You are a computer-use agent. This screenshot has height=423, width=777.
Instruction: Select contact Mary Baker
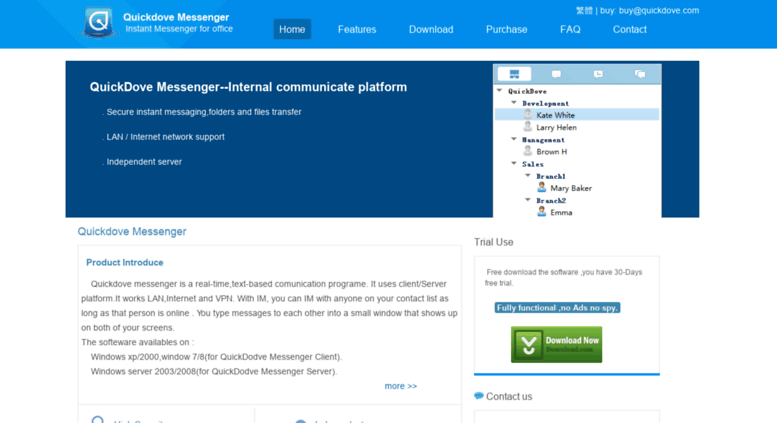(x=571, y=188)
